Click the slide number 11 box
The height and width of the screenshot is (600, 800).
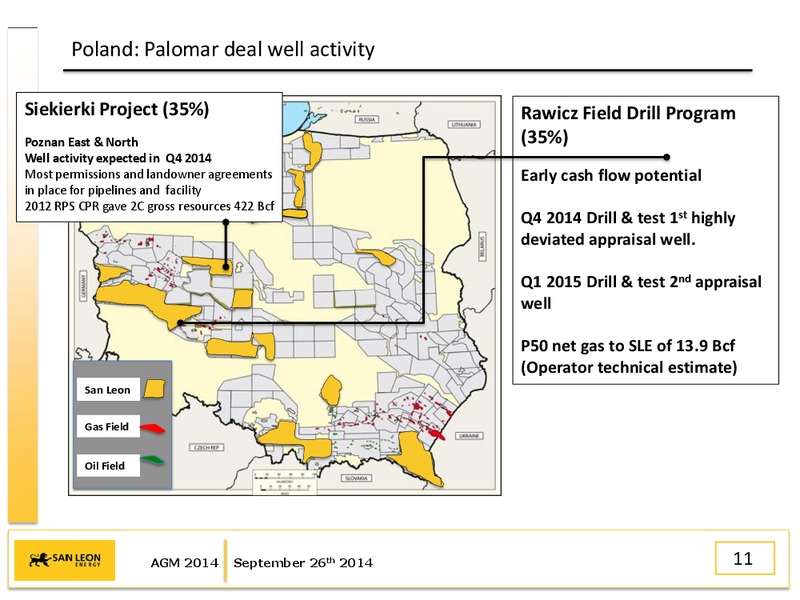[x=744, y=558]
